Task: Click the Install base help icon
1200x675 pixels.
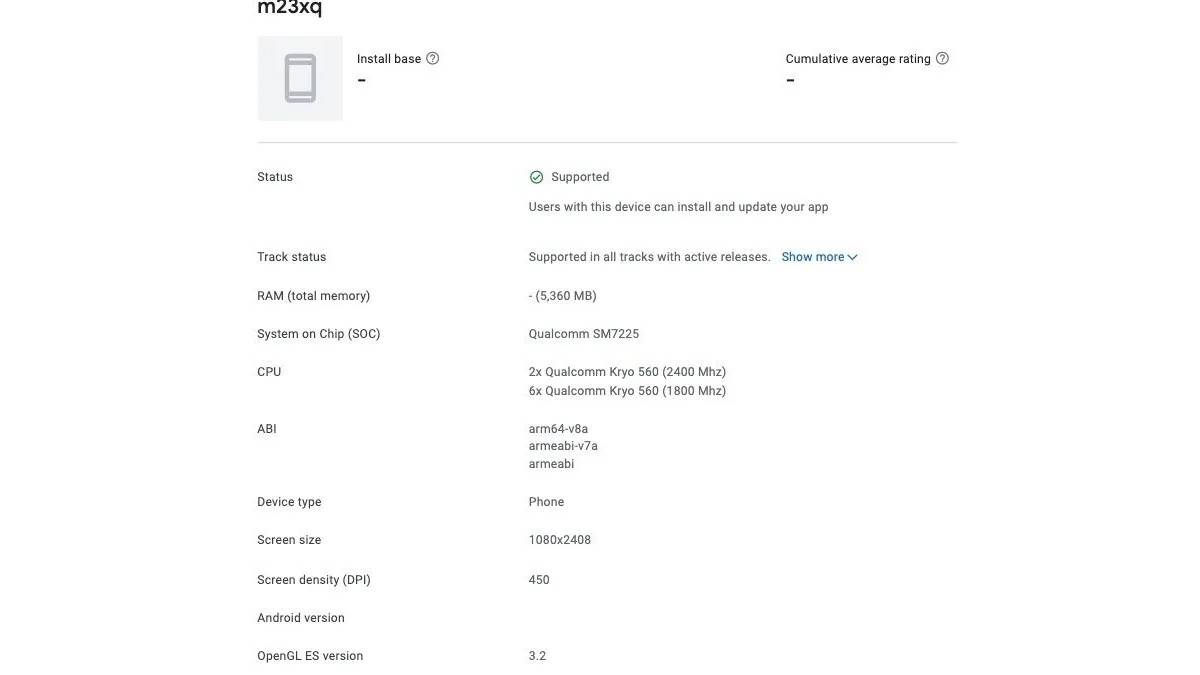Action: click(x=433, y=58)
